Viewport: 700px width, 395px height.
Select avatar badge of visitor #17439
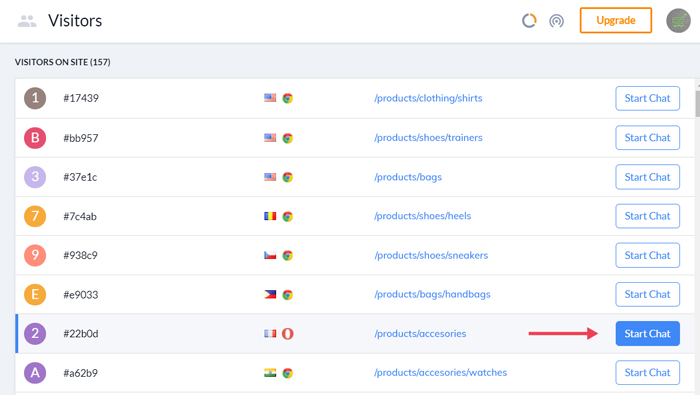coord(35,98)
